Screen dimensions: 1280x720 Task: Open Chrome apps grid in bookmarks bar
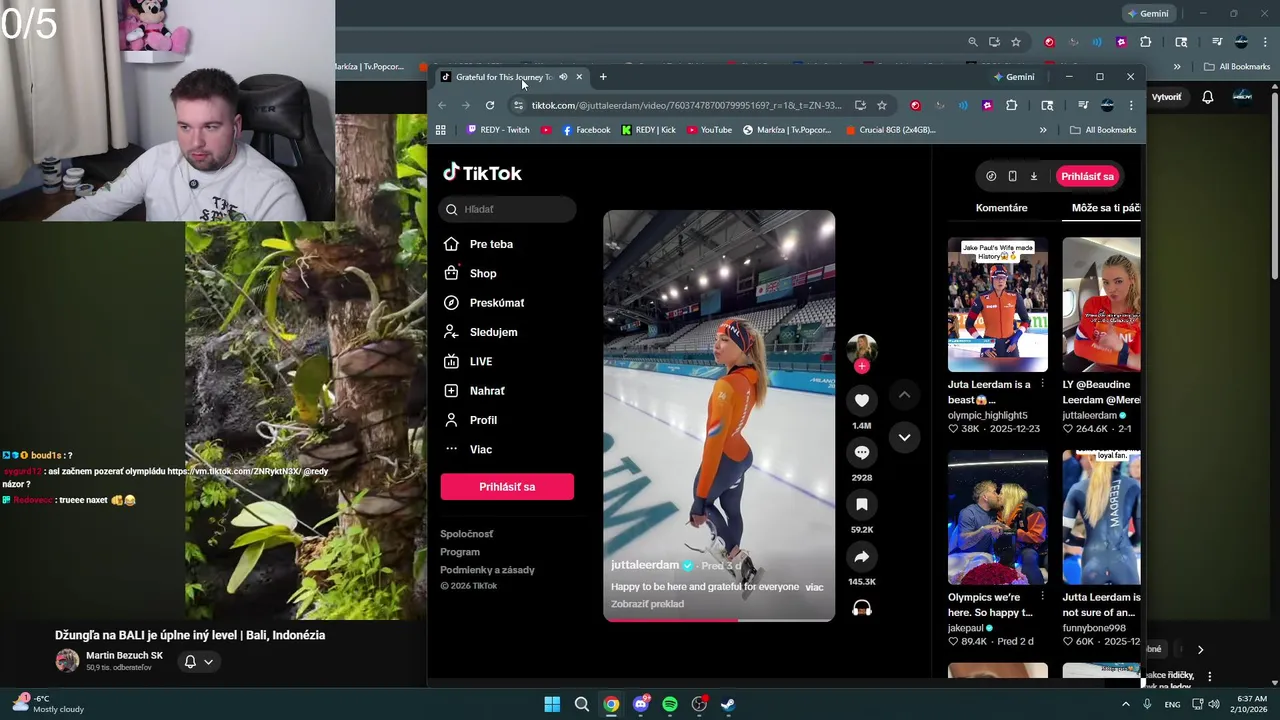[x=440, y=130]
